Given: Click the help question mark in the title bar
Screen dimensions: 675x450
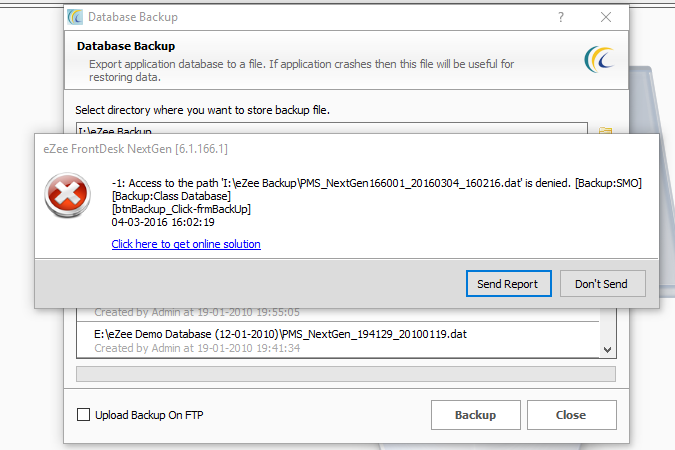Looking at the screenshot, I should click(561, 17).
